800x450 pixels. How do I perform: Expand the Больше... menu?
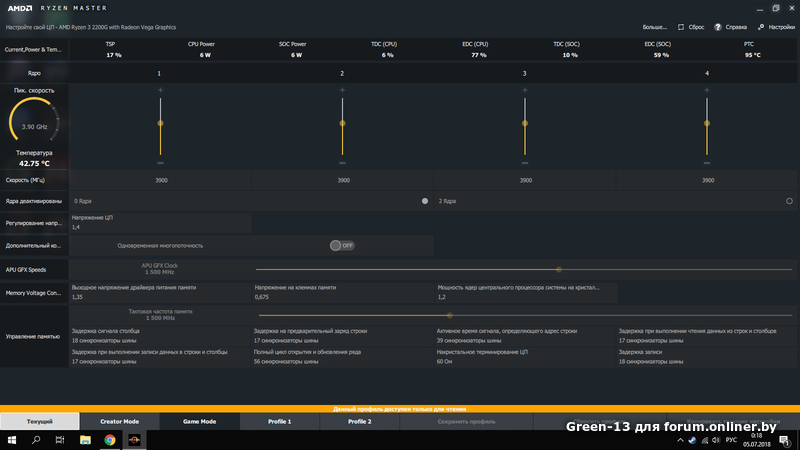click(x=654, y=27)
